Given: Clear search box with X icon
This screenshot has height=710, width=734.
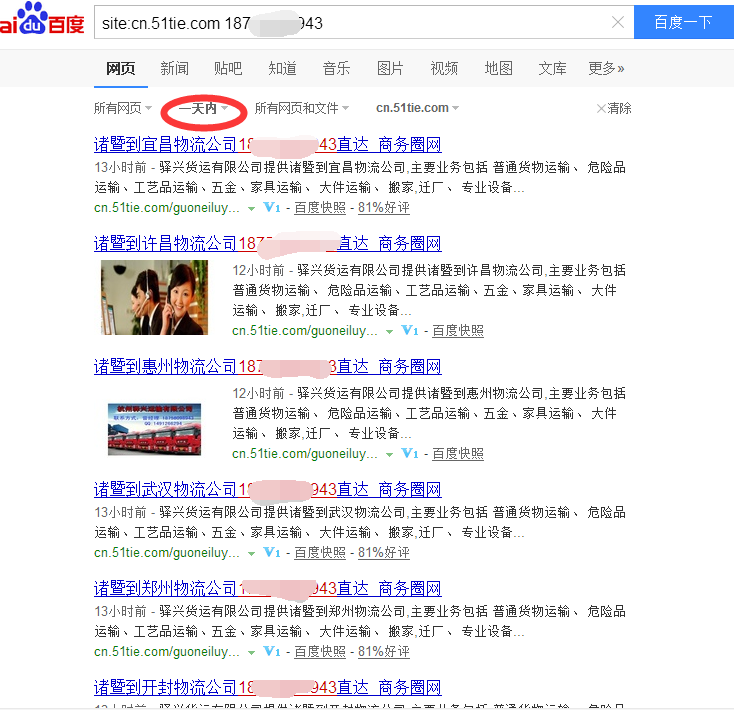Looking at the screenshot, I should coord(618,22).
